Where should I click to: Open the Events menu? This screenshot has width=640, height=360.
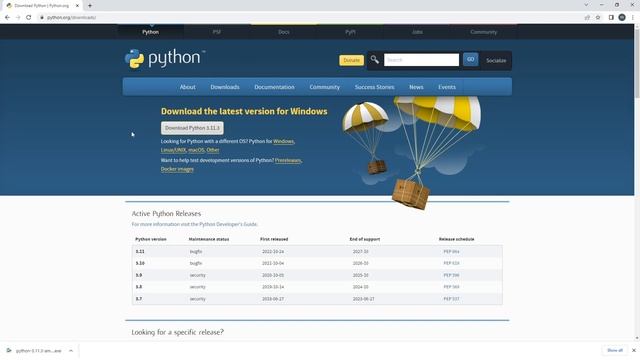point(447,87)
